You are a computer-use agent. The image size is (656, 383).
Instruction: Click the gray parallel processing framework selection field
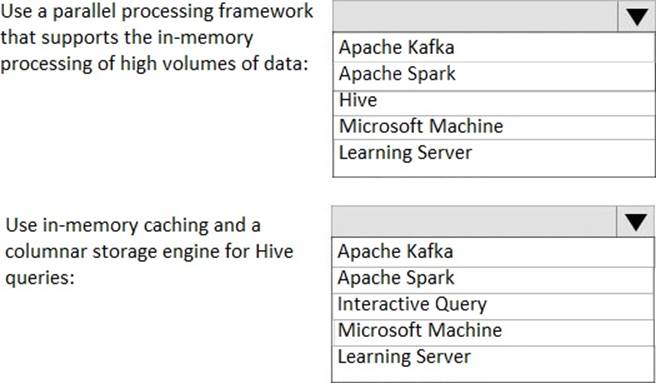[x=475, y=17]
